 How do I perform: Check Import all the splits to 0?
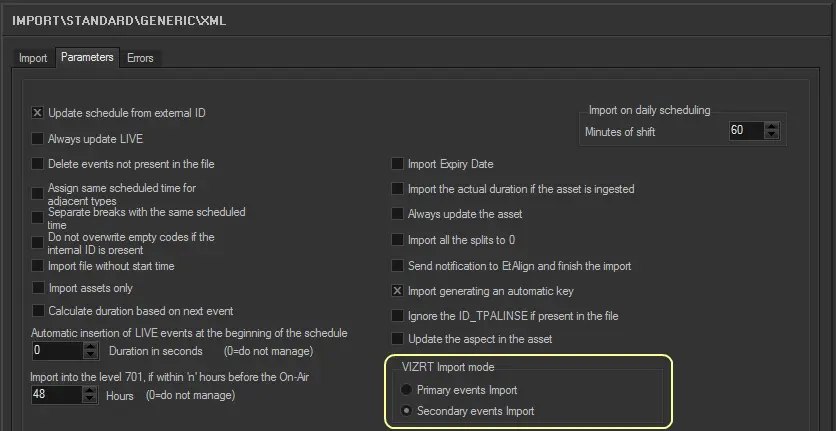pyautogui.click(x=398, y=240)
